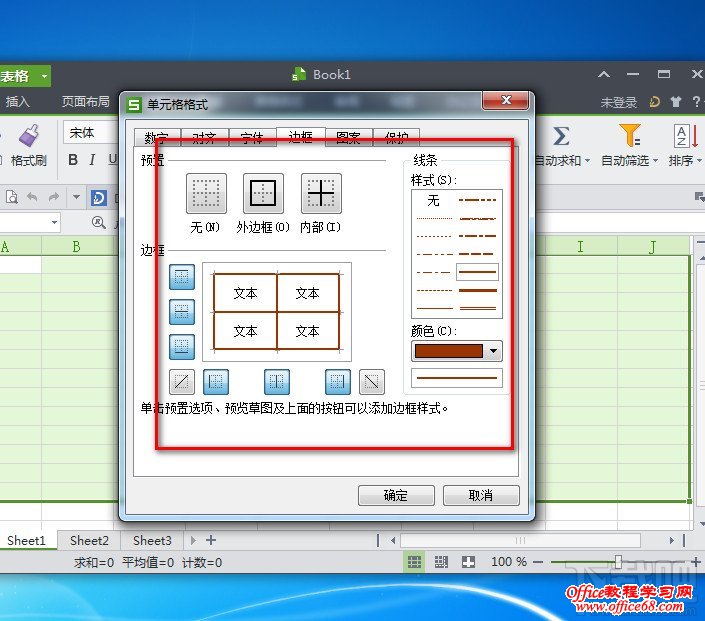Click the diagonal-up border icon
This screenshot has width=705, height=621.
click(182, 381)
